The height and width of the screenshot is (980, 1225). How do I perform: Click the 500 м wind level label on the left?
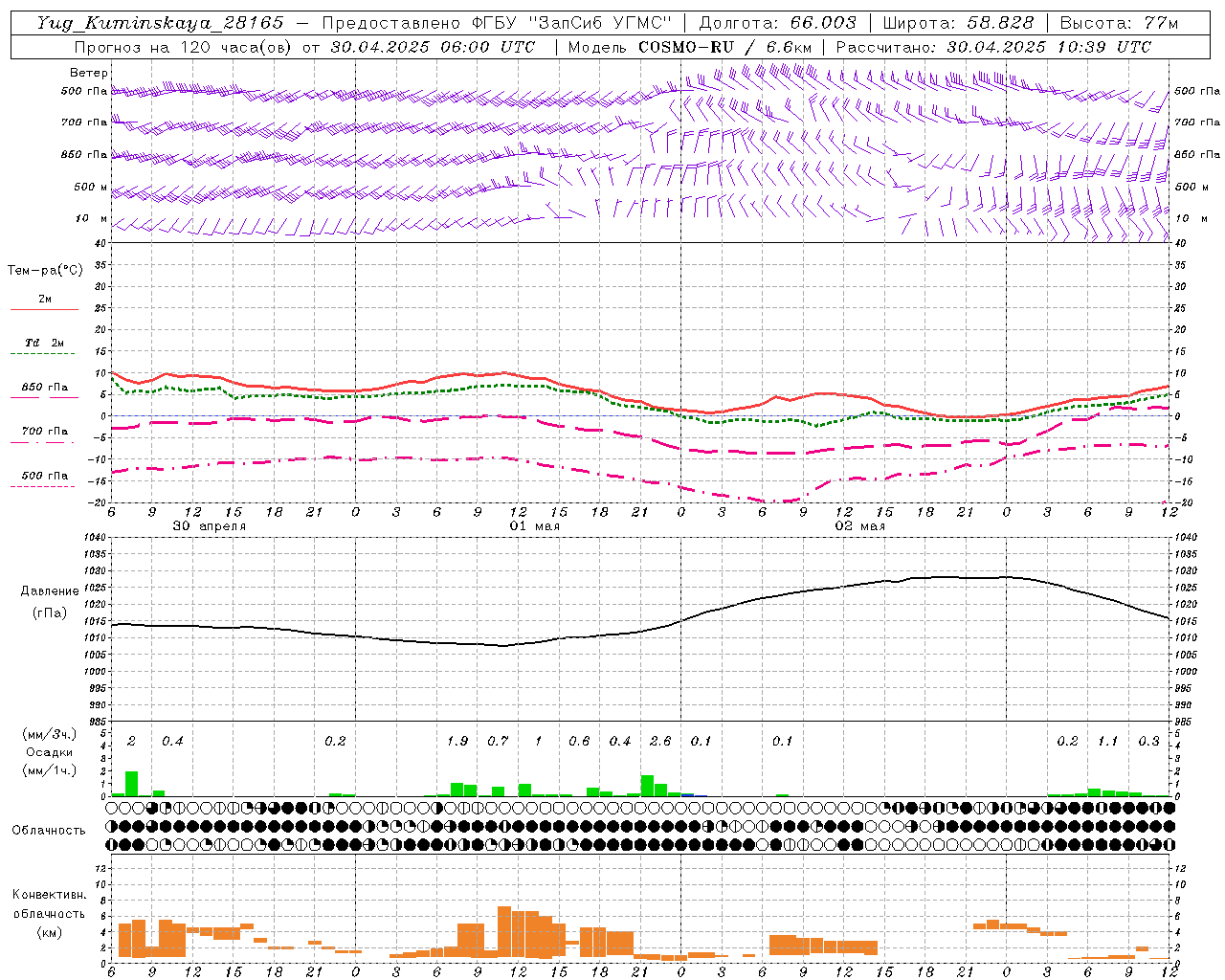tap(91, 187)
